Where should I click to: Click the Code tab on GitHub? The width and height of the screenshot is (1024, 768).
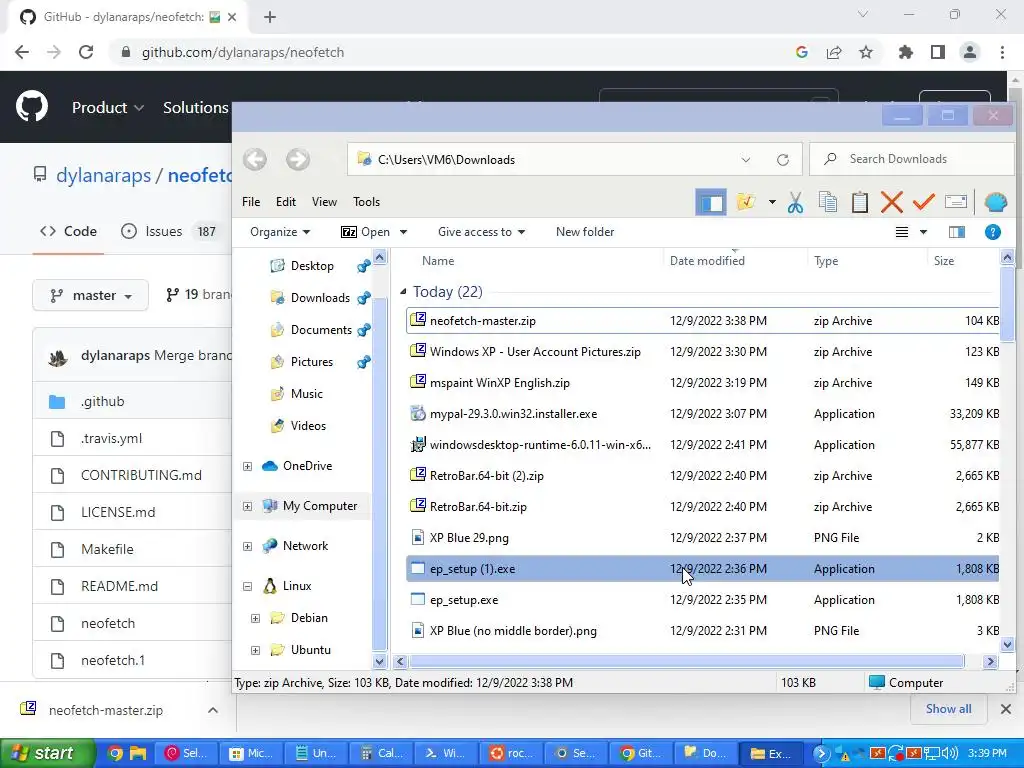69,231
